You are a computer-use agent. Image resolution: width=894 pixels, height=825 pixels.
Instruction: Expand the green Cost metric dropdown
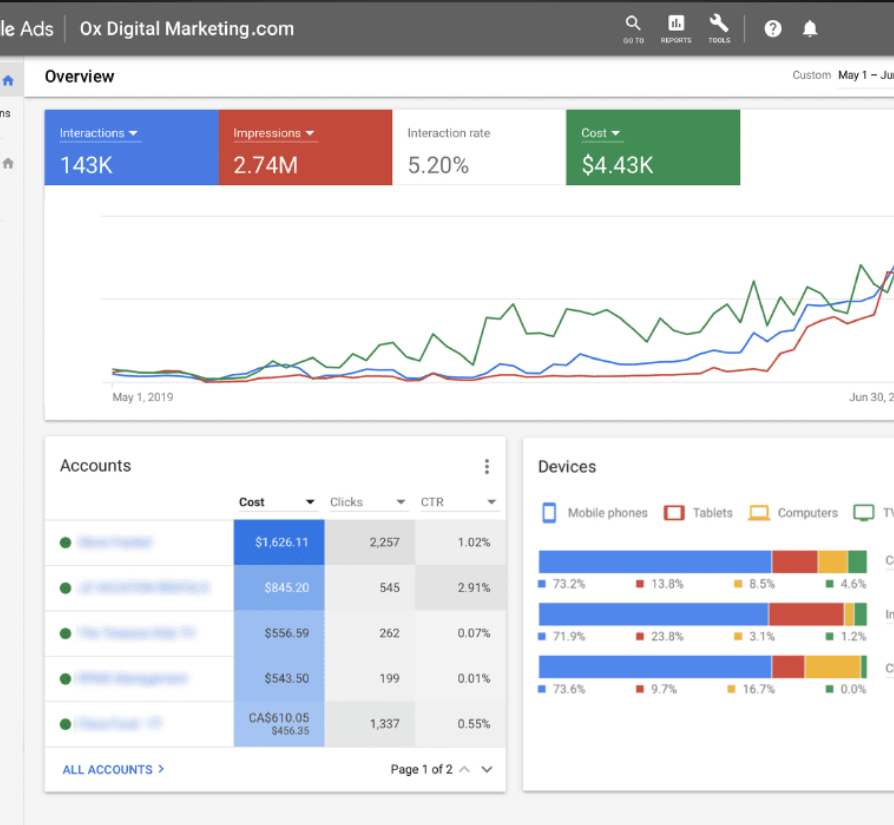tap(615, 133)
